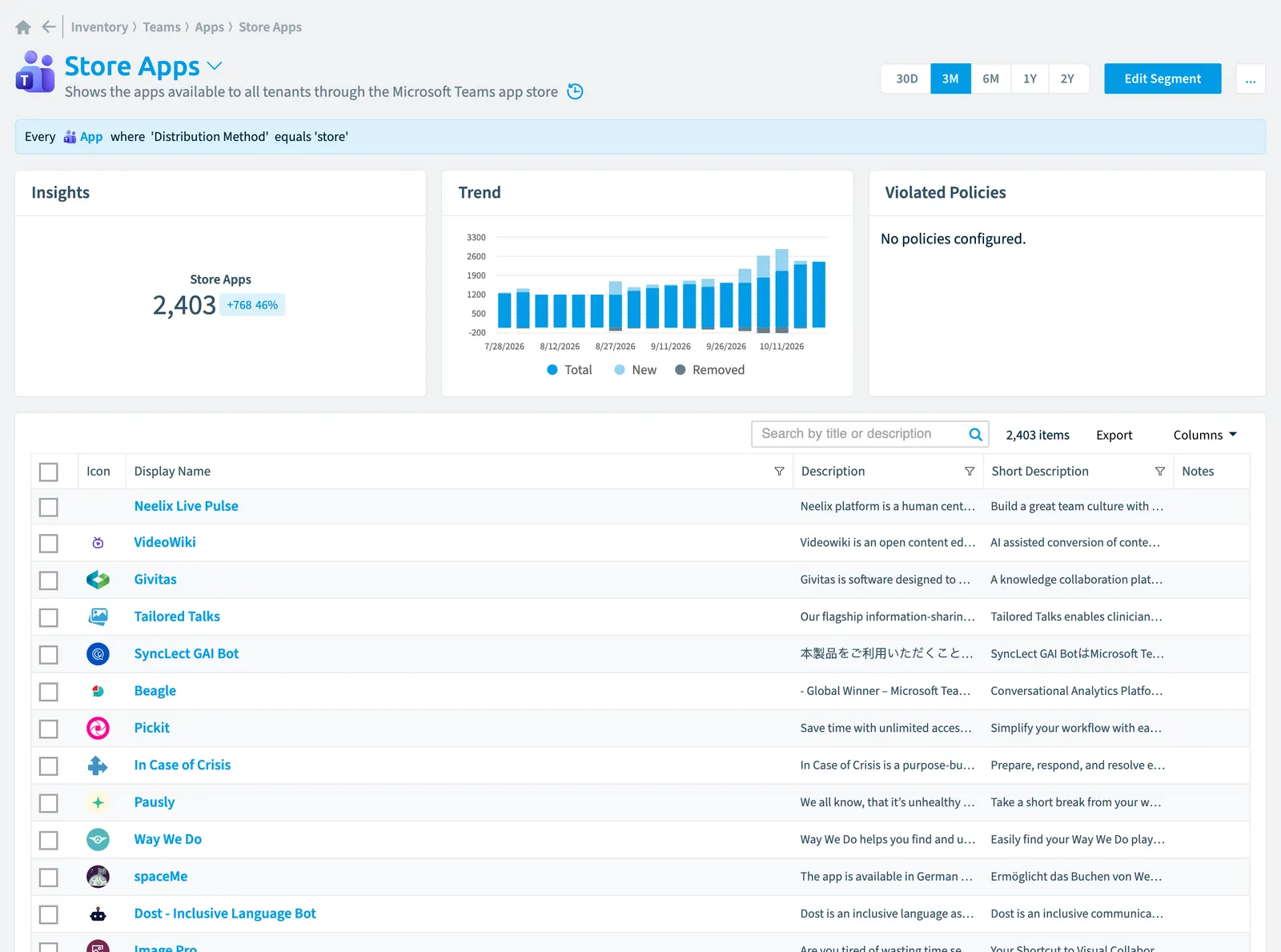
Task: Select the 3M time range
Action: [x=950, y=78]
